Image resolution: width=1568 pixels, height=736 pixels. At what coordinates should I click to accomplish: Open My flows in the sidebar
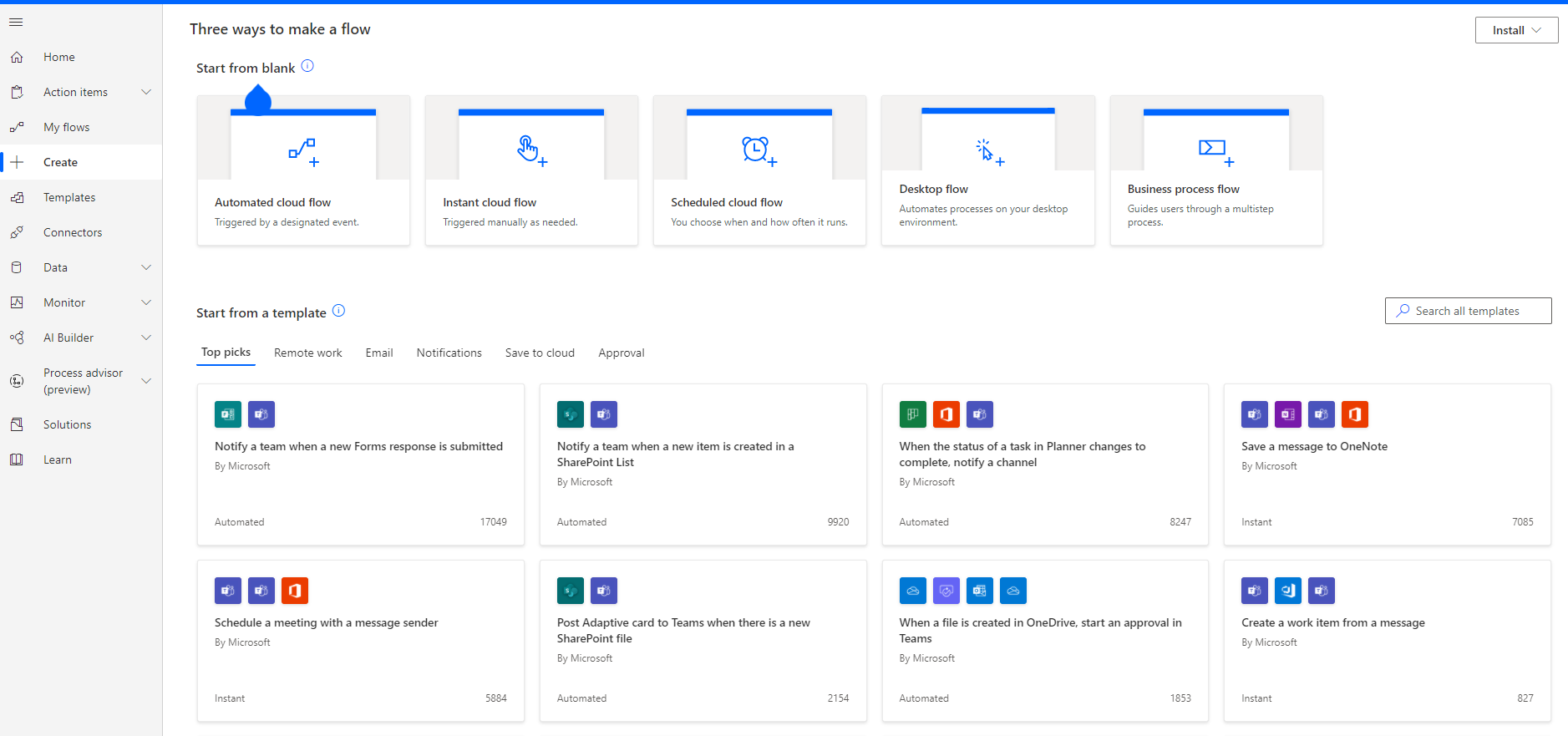tap(66, 127)
